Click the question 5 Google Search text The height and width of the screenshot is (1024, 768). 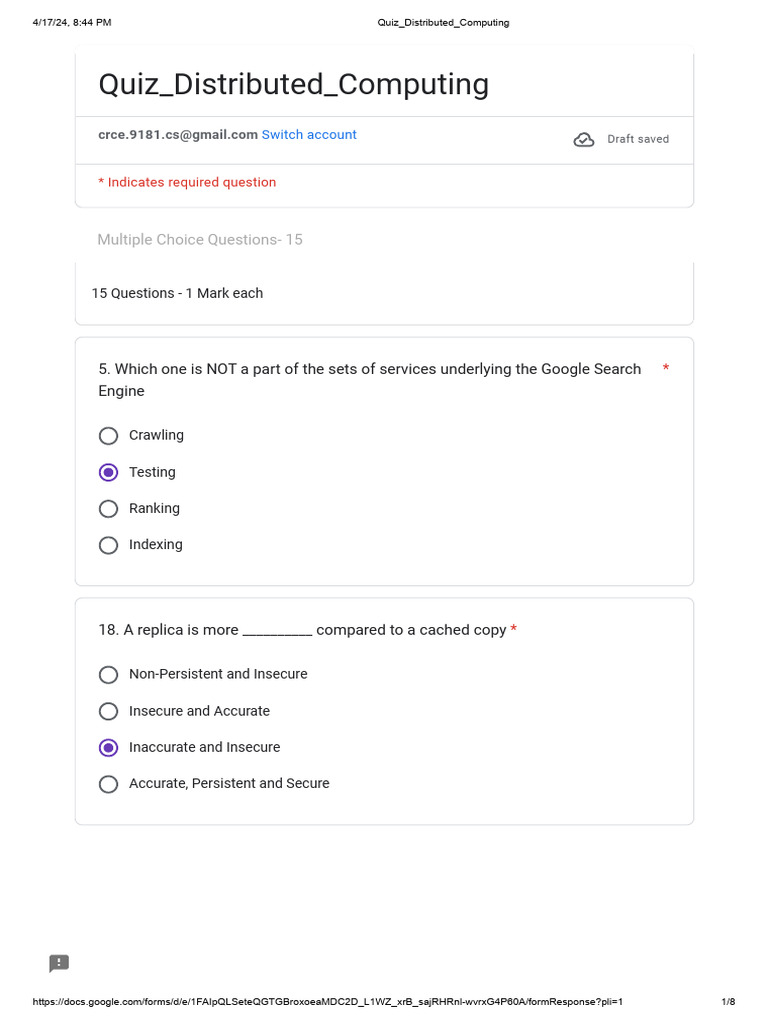point(369,380)
